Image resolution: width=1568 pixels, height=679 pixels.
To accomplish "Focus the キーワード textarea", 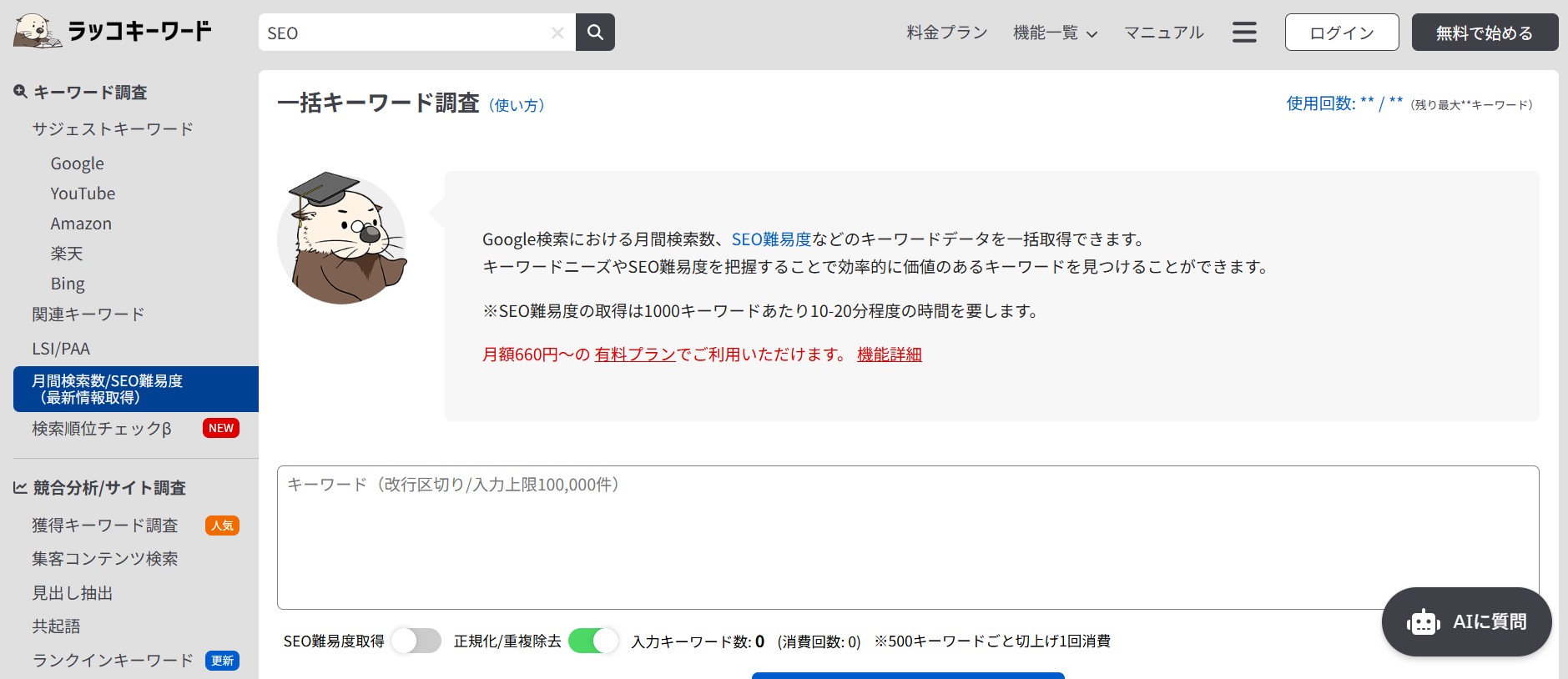I will point(908,537).
